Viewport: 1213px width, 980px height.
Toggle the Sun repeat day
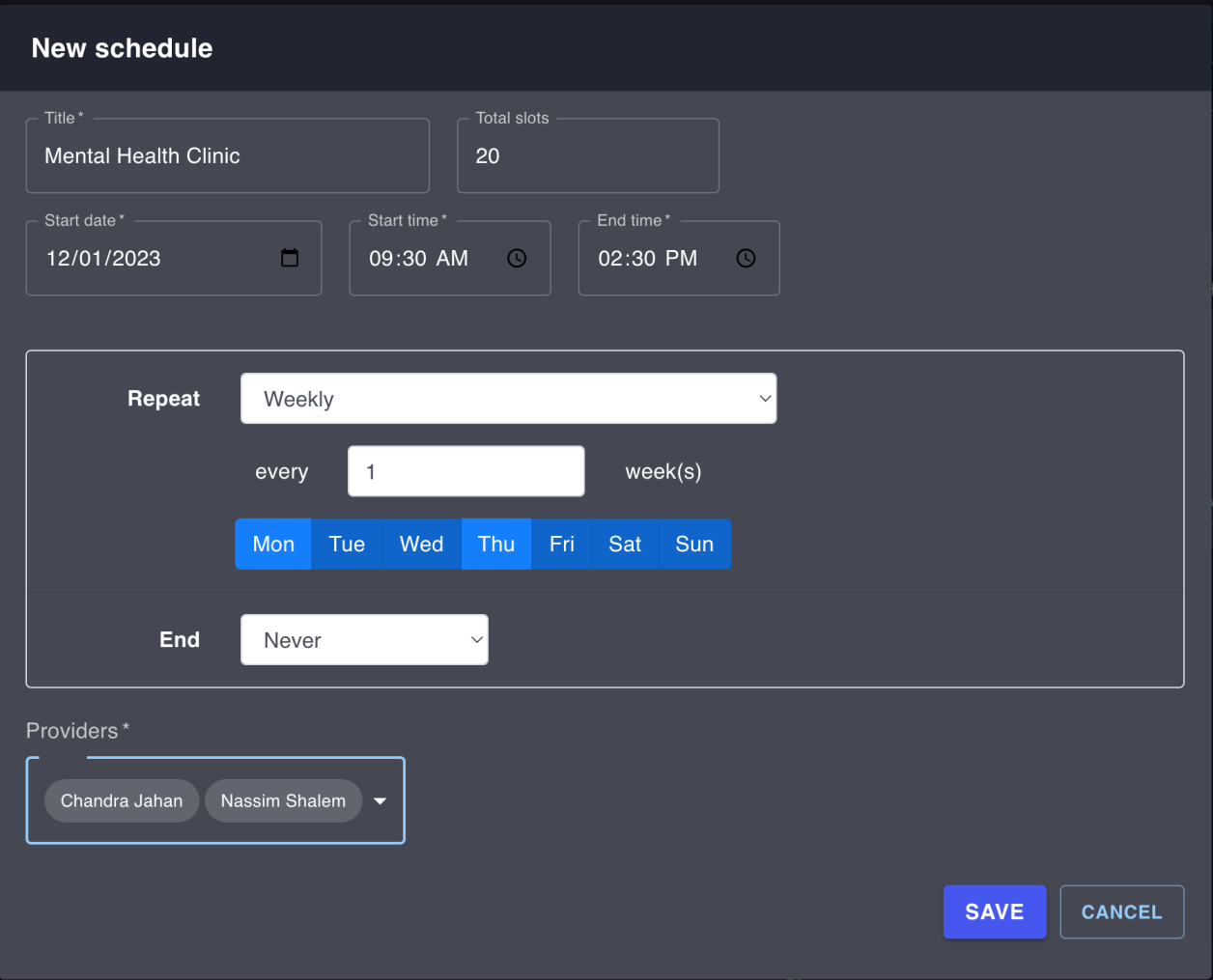[x=694, y=544]
